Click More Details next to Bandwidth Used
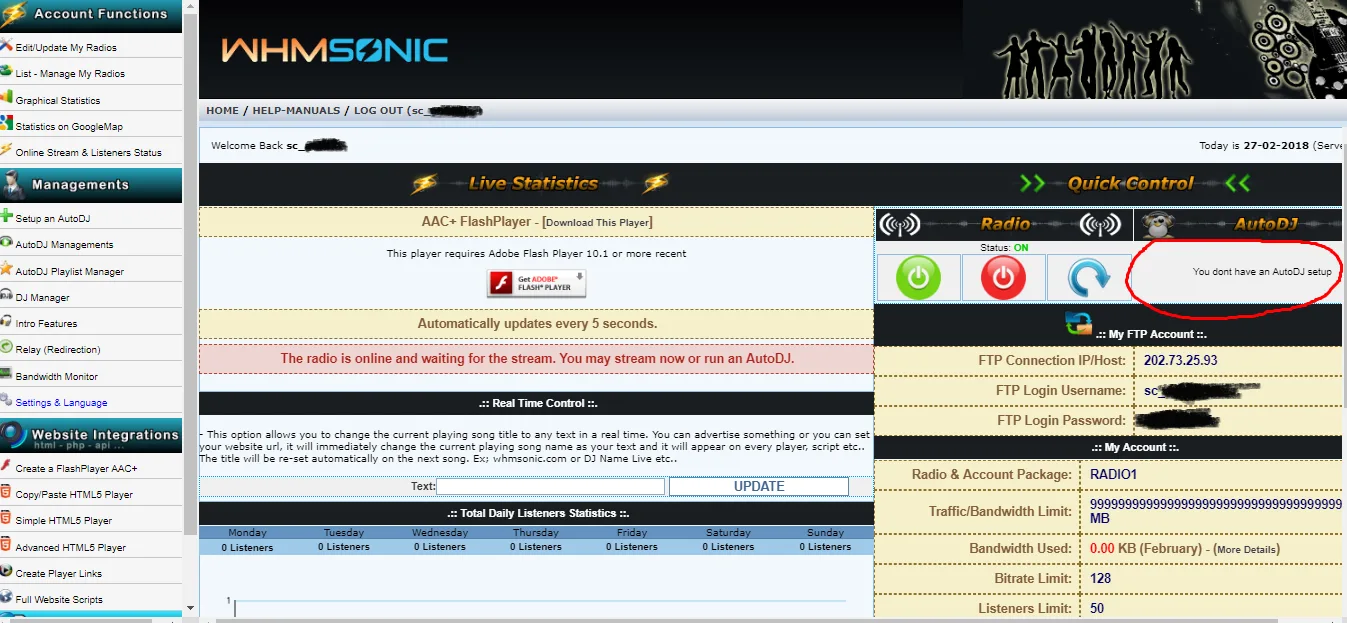The width and height of the screenshot is (1347, 623). (x=1247, y=549)
